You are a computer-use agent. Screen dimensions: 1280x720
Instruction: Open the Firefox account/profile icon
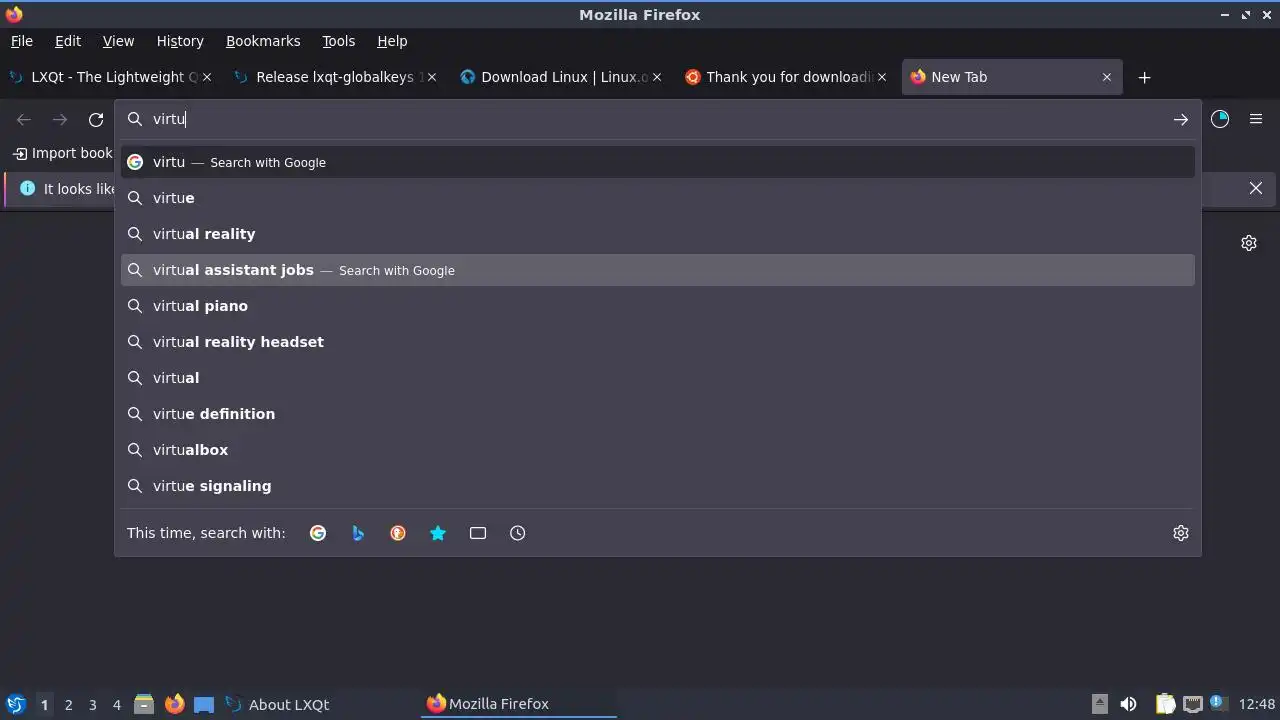click(x=1220, y=119)
